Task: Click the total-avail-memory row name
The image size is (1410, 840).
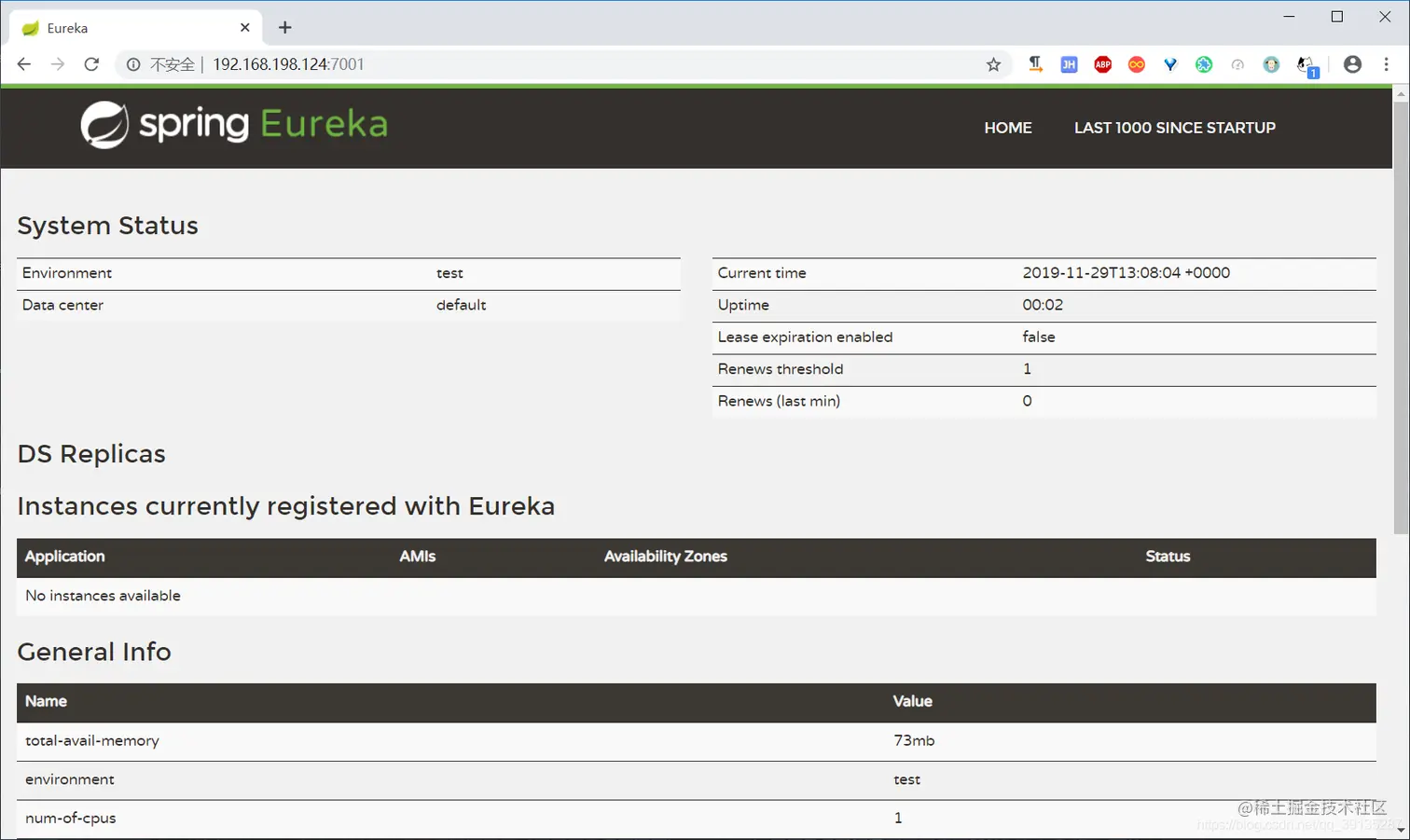Action: (92, 741)
